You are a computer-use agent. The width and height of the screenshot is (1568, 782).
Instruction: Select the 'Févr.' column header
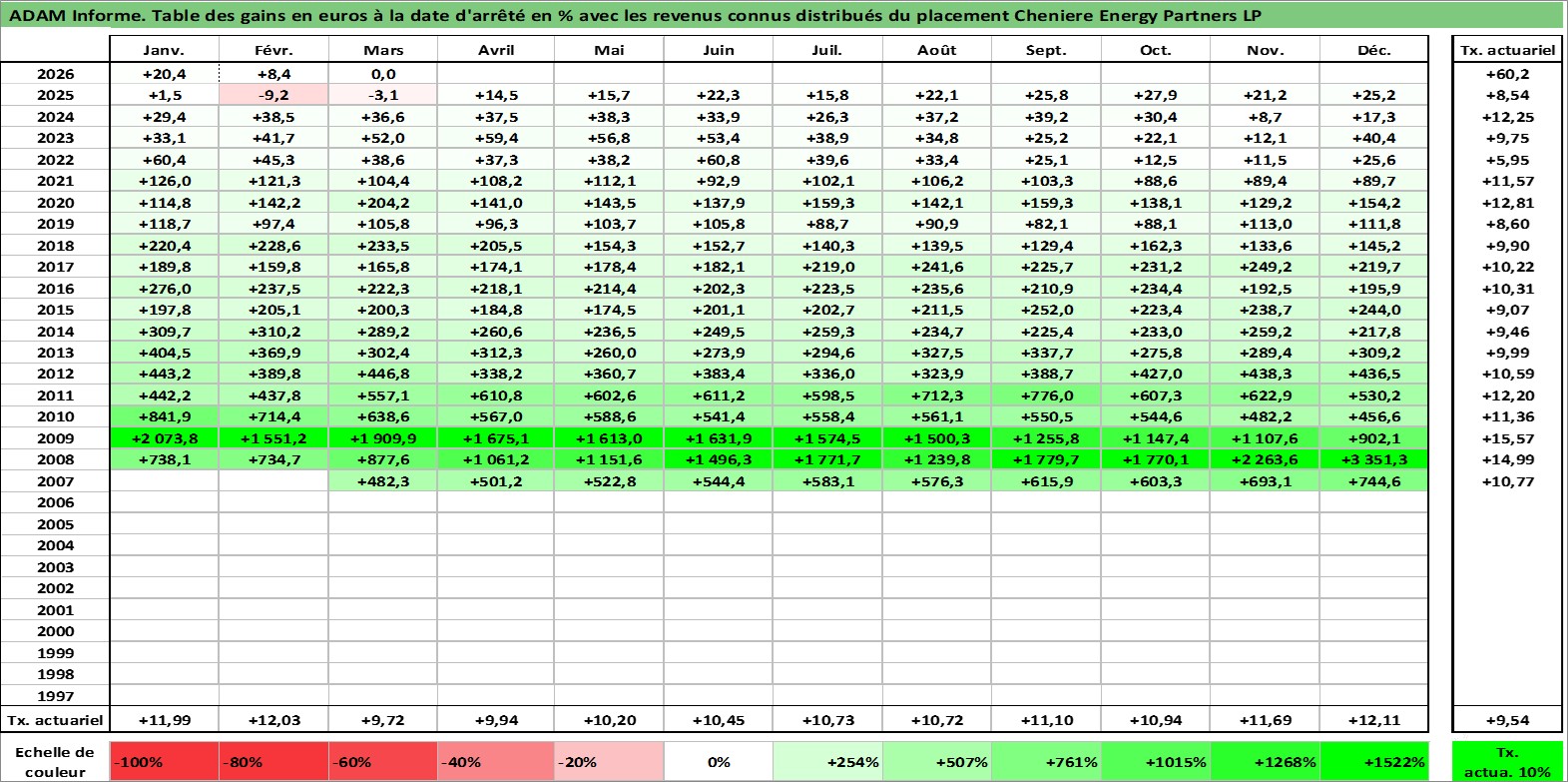tap(273, 50)
